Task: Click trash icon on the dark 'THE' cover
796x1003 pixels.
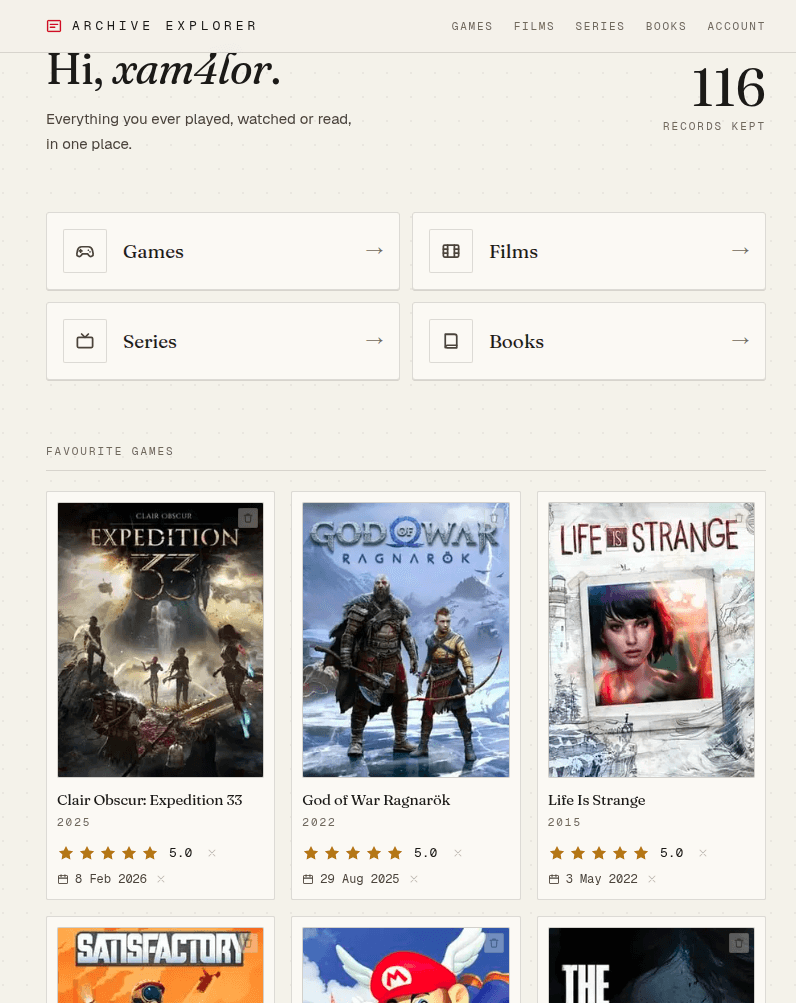Action: point(738,942)
